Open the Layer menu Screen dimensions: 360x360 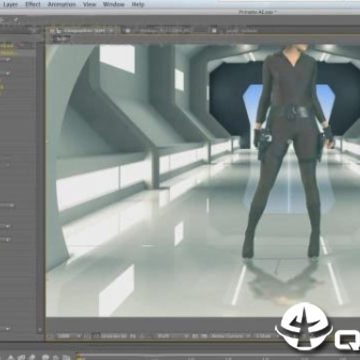coord(10,4)
